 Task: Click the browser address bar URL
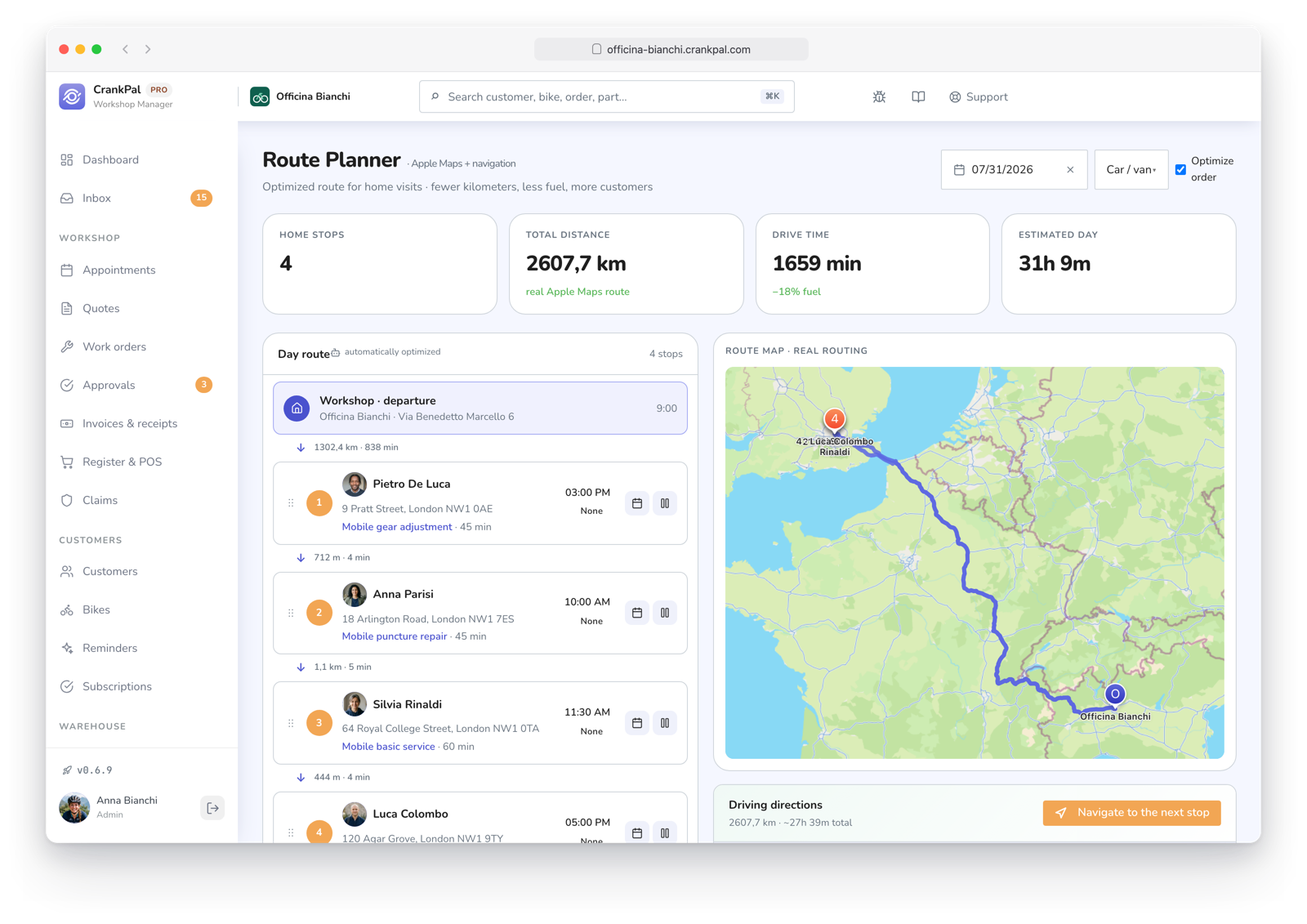click(x=671, y=49)
